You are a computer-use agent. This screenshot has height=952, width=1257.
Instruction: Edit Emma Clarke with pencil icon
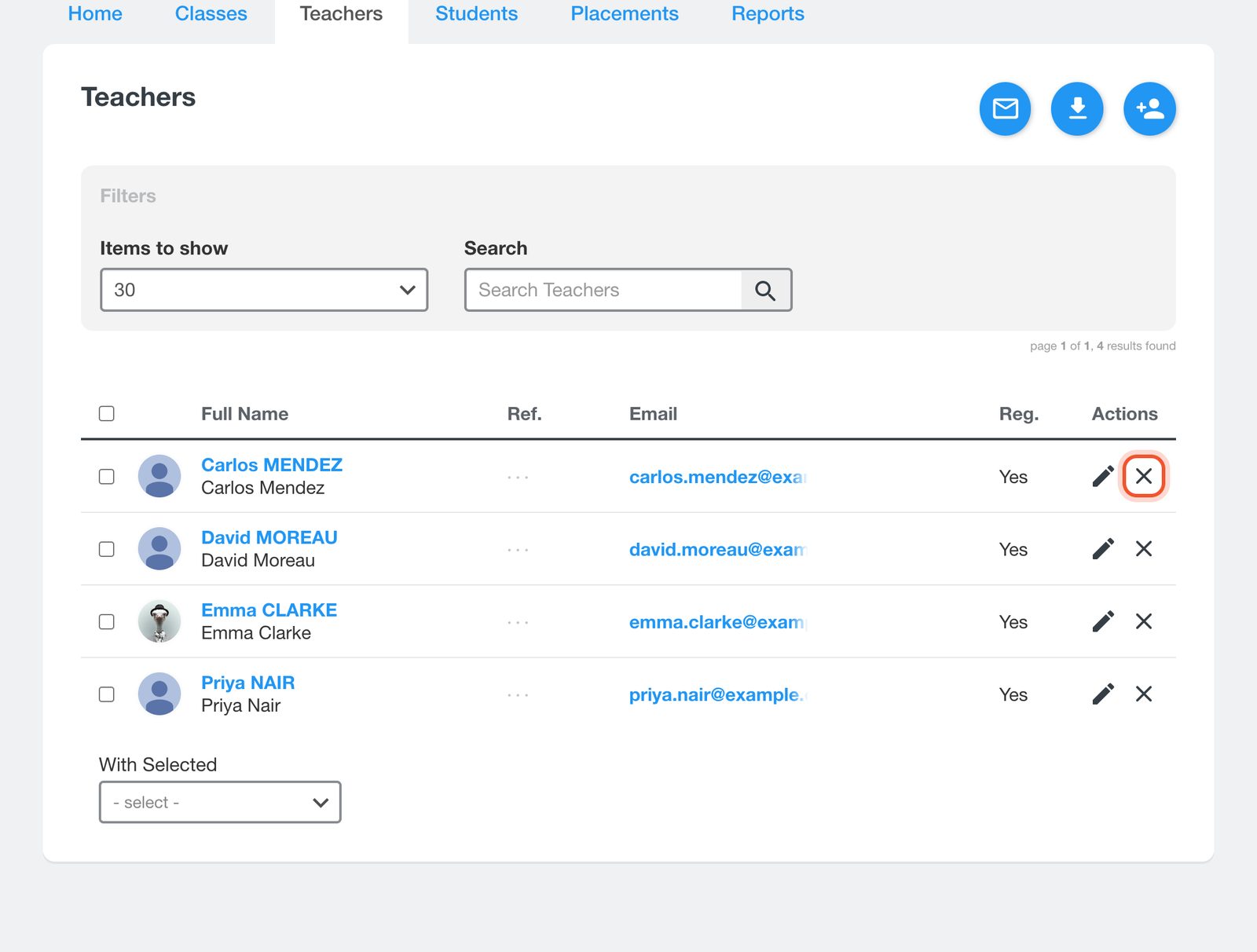(1103, 621)
